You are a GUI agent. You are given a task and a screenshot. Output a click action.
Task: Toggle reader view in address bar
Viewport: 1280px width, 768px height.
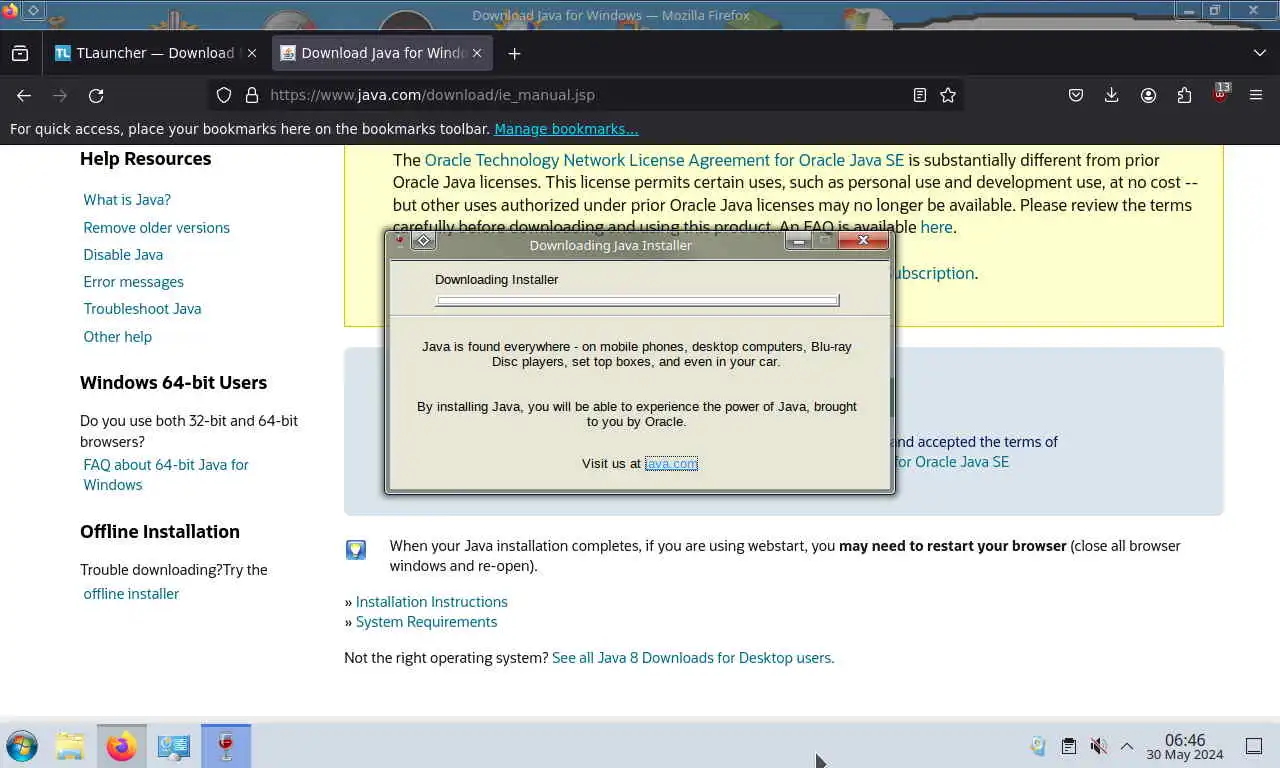[920, 95]
